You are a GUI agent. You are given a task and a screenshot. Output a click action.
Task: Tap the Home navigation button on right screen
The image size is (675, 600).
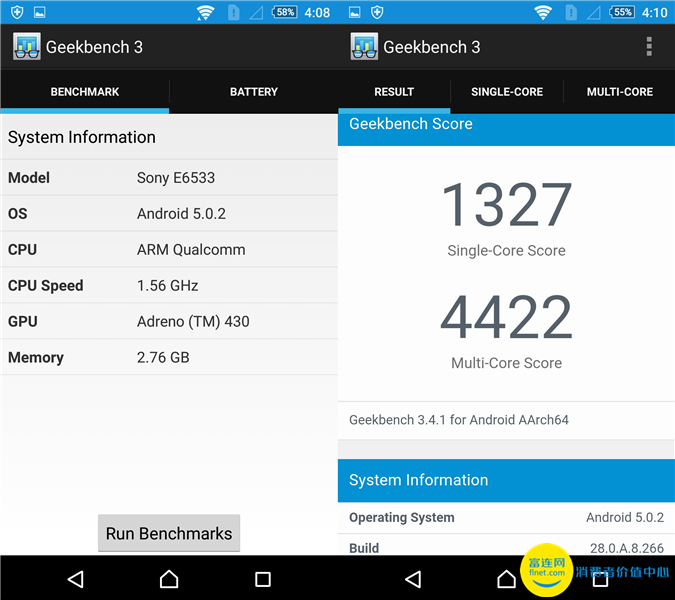point(506,579)
